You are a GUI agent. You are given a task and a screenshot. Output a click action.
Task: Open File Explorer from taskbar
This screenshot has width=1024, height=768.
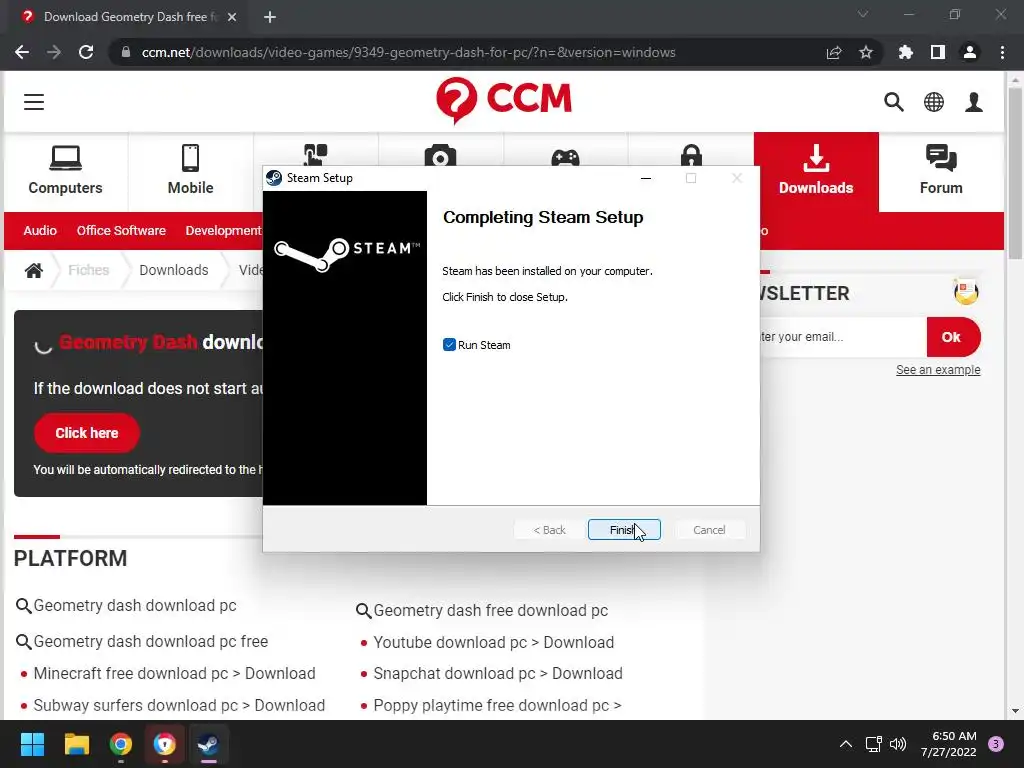(x=76, y=744)
